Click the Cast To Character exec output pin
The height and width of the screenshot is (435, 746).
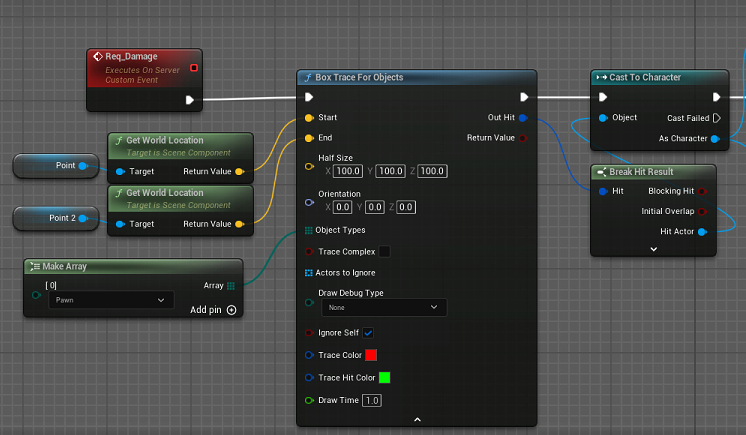tap(716, 97)
